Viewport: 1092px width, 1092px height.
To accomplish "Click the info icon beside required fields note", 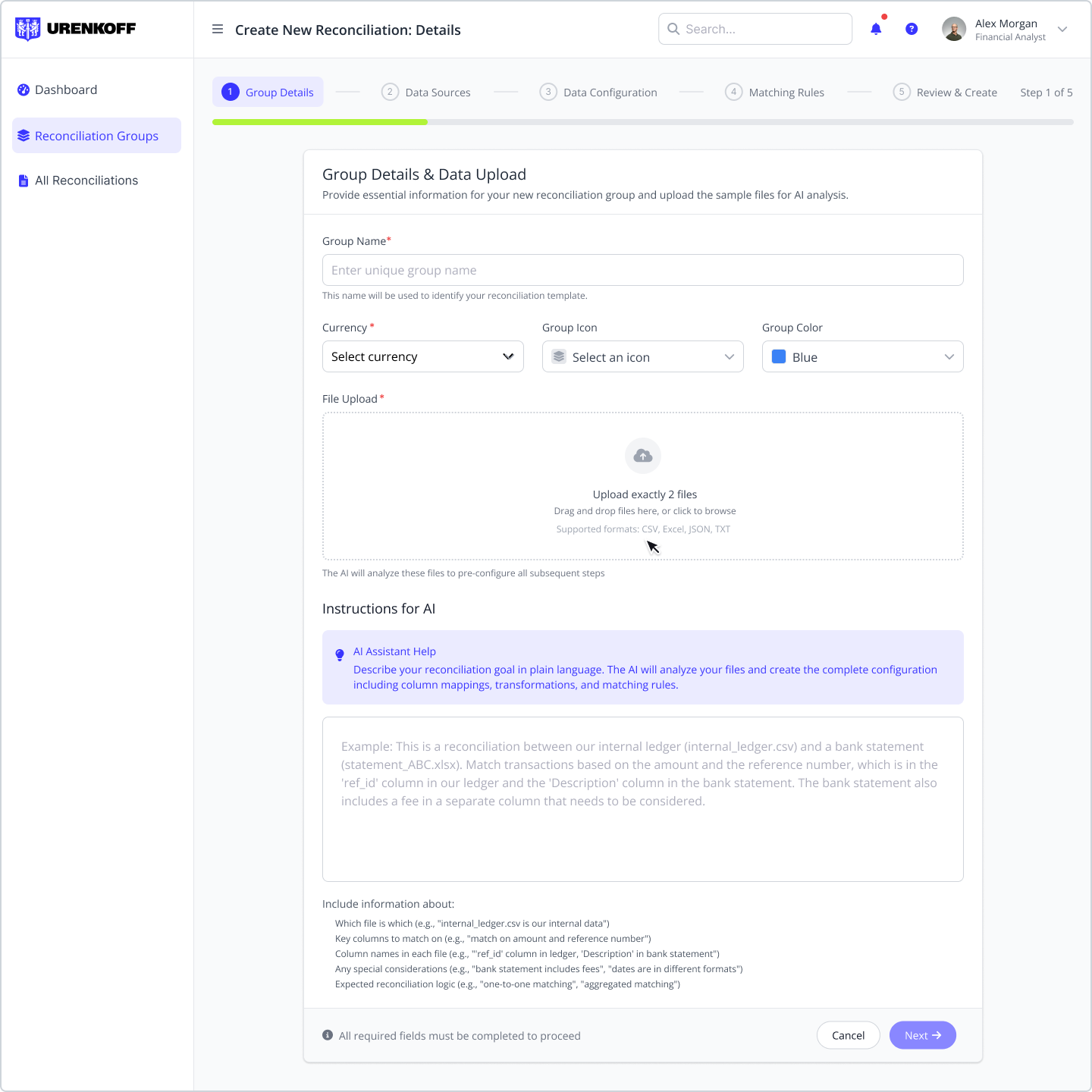I will 328,1035.
